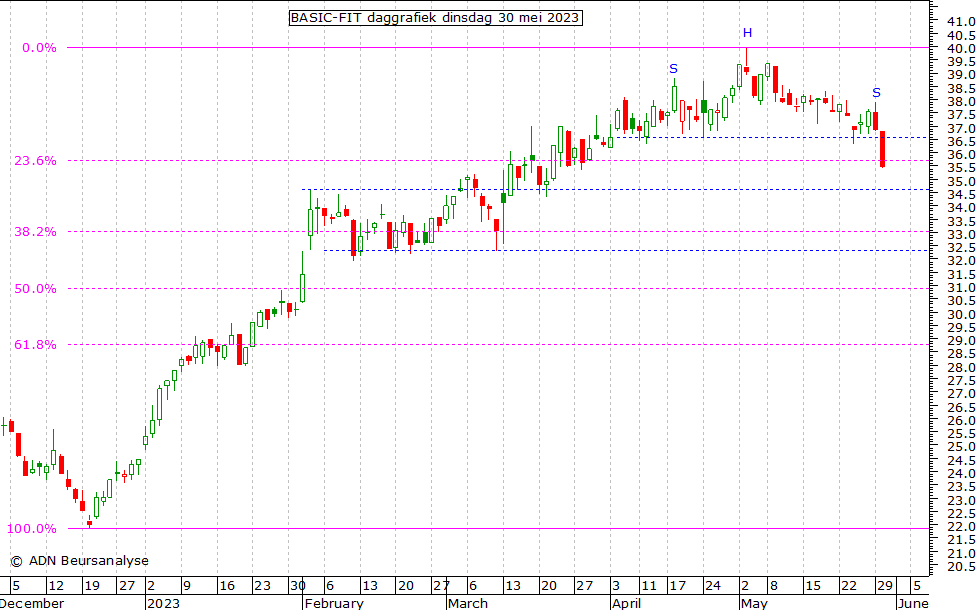Click the right S shoulder marker in late May
This screenshot has width=980, height=610.
pyautogui.click(x=876, y=93)
